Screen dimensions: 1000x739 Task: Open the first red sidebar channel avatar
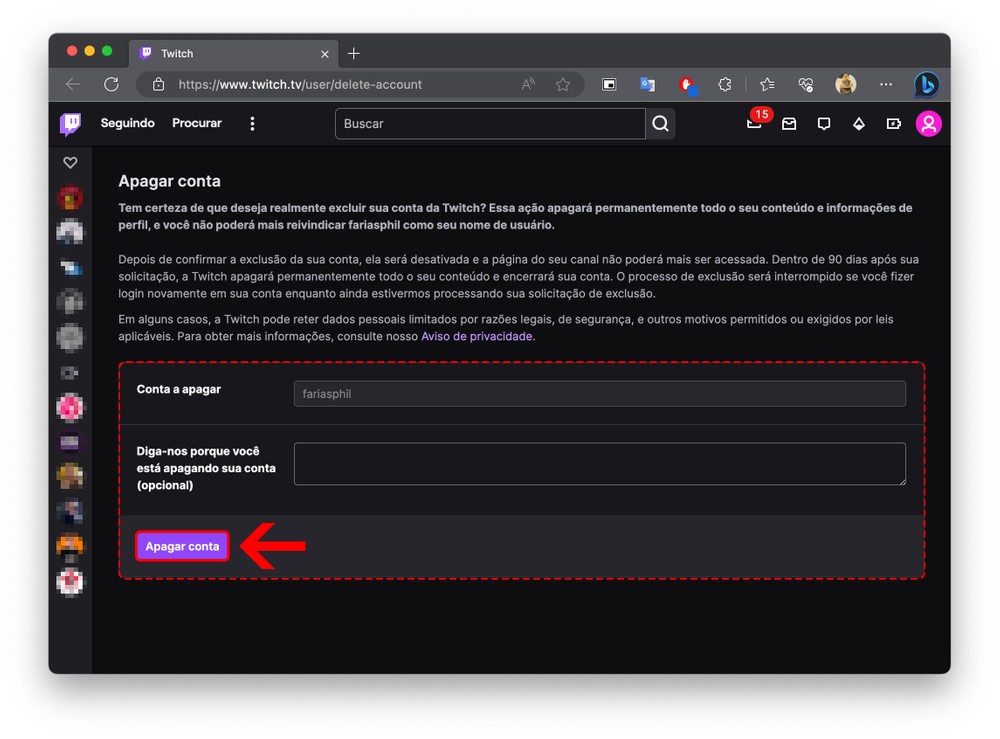[70, 198]
